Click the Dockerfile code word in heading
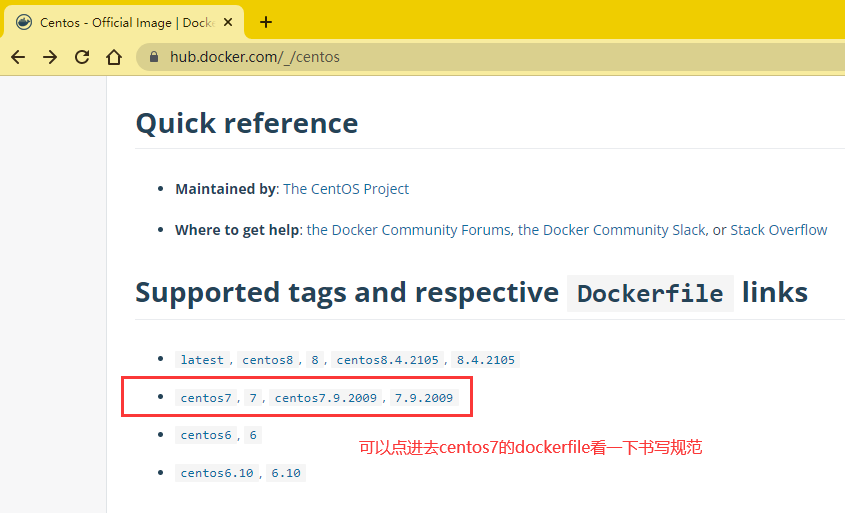The image size is (845, 513). coord(650,294)
